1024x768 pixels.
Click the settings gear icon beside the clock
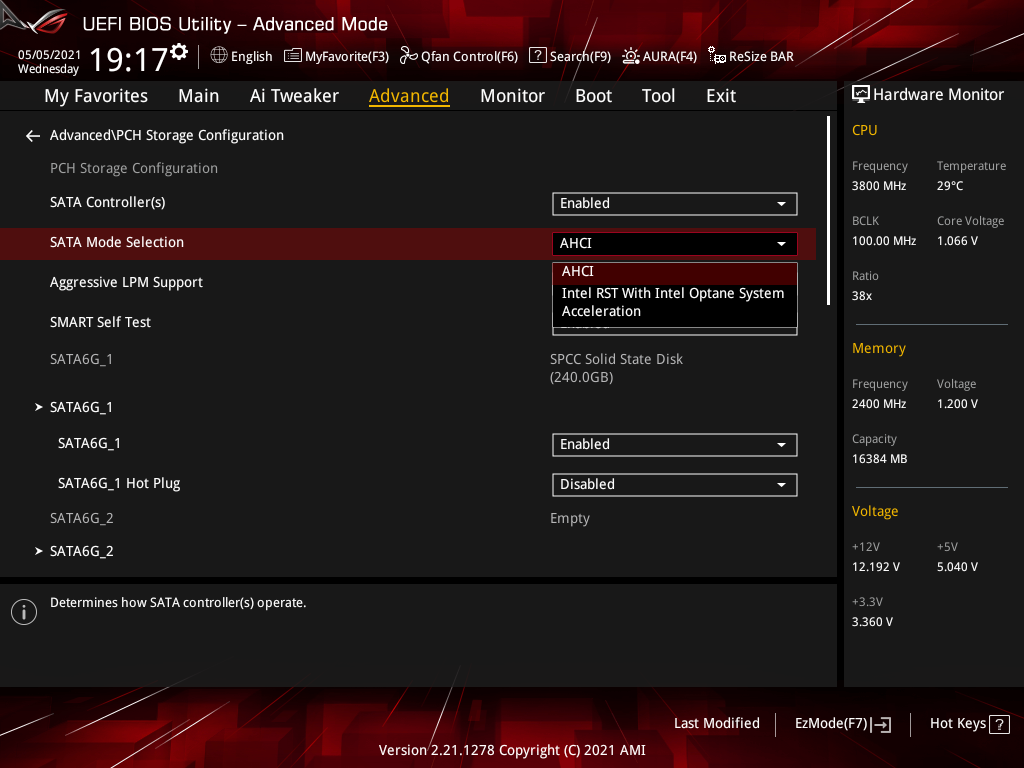coord(179,51)
